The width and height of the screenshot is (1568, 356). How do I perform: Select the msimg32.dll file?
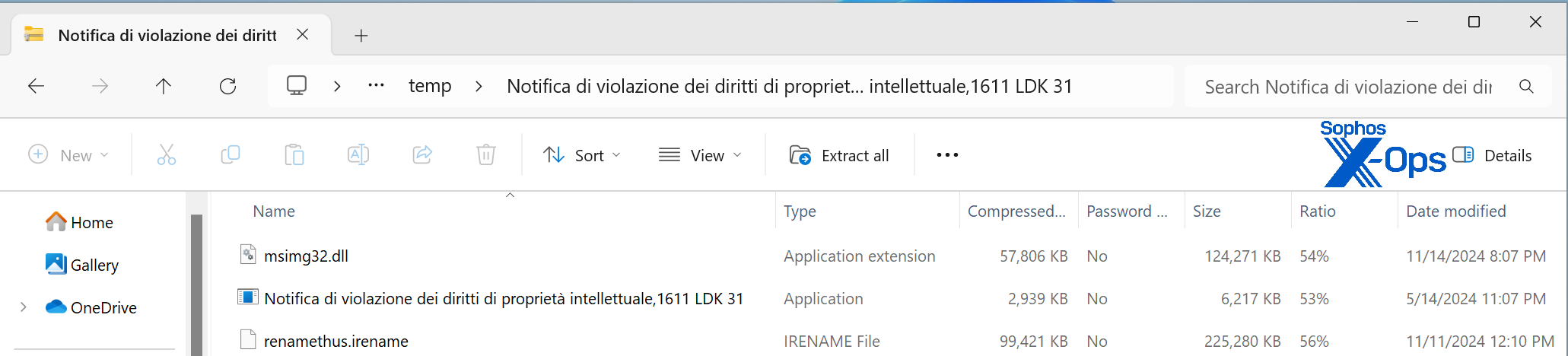(x=306, y=256)
